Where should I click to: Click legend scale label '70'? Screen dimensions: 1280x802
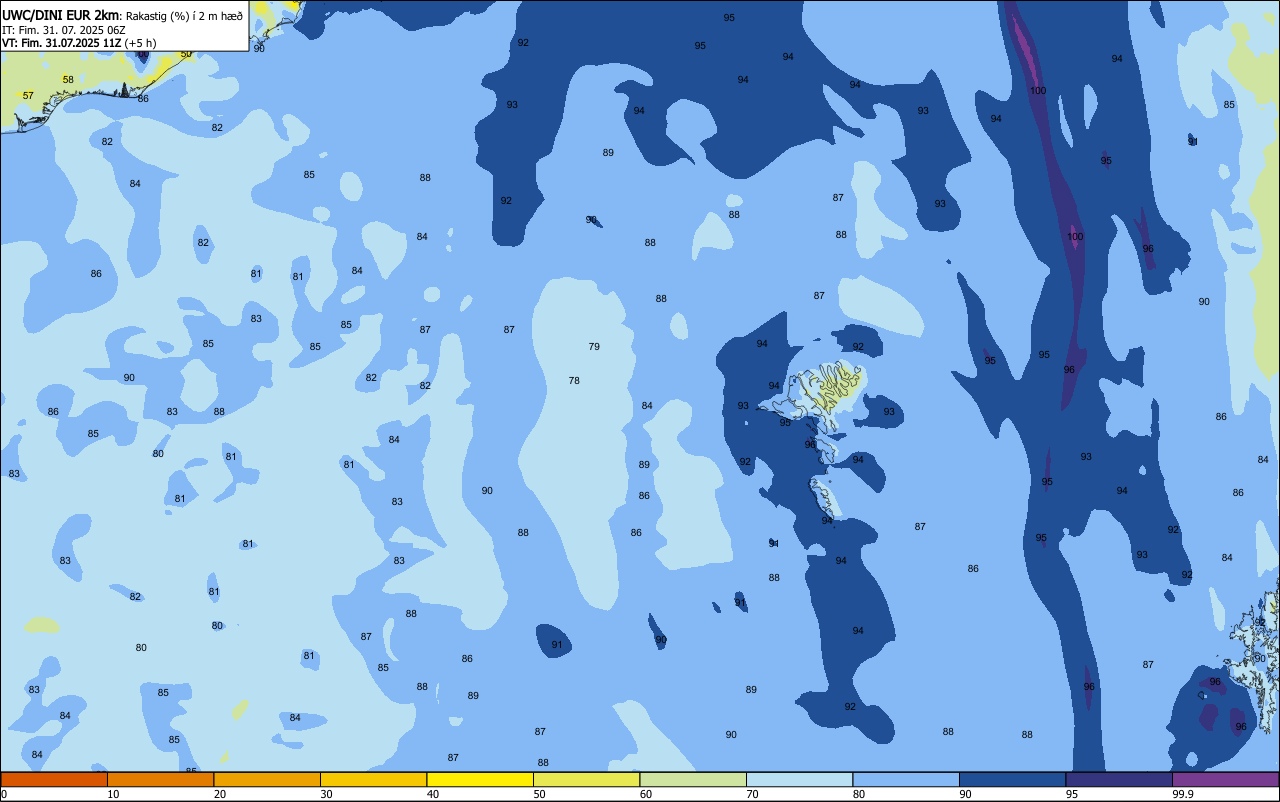tap(752, 794)
